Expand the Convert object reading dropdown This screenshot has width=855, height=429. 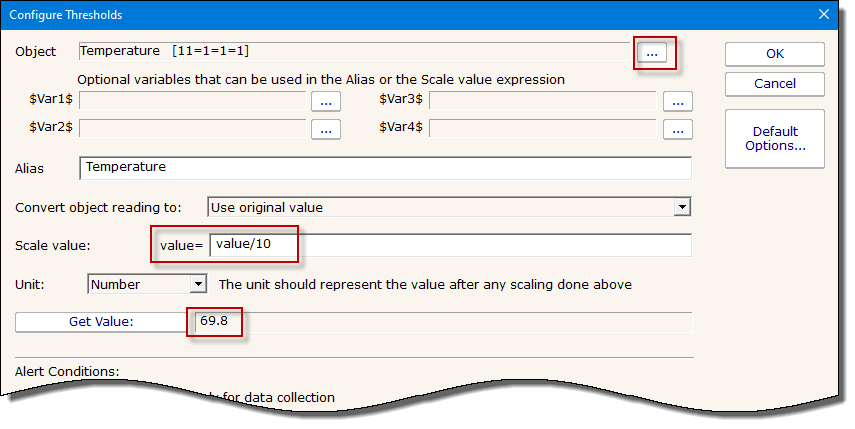(682, 207)
